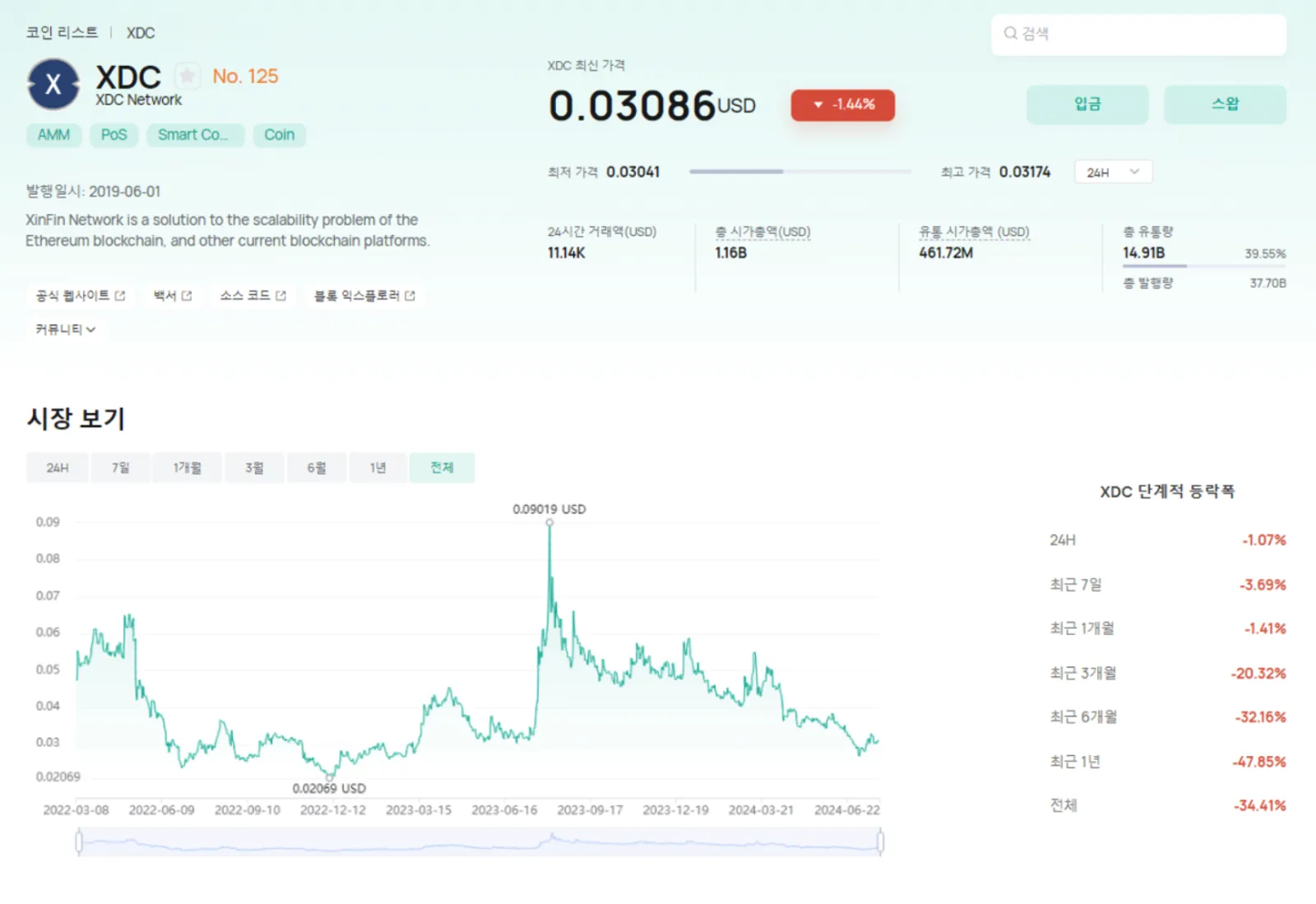Select the PoS tag
The width and height of the screenshot is (1316, 904).
(x=114, y=135)
